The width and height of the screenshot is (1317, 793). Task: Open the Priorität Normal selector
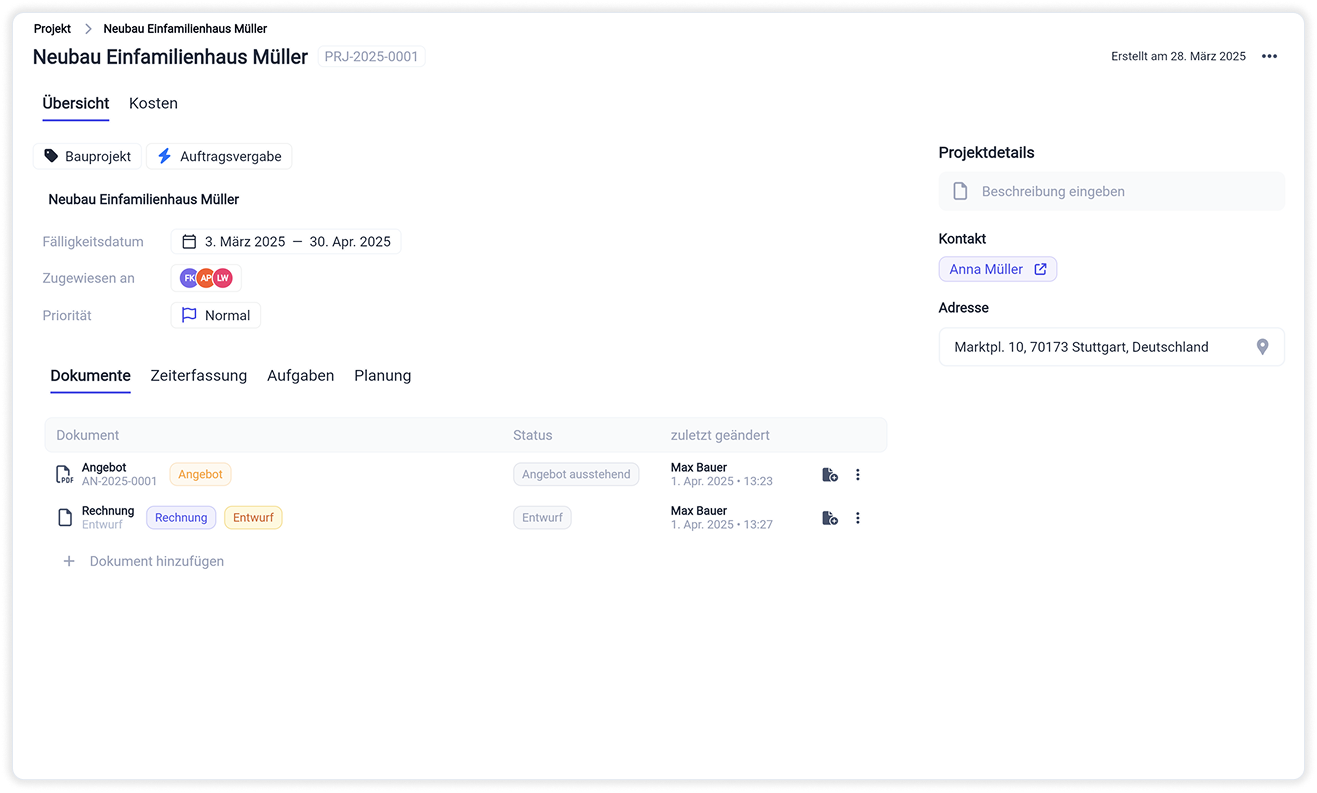pos(216,316)
